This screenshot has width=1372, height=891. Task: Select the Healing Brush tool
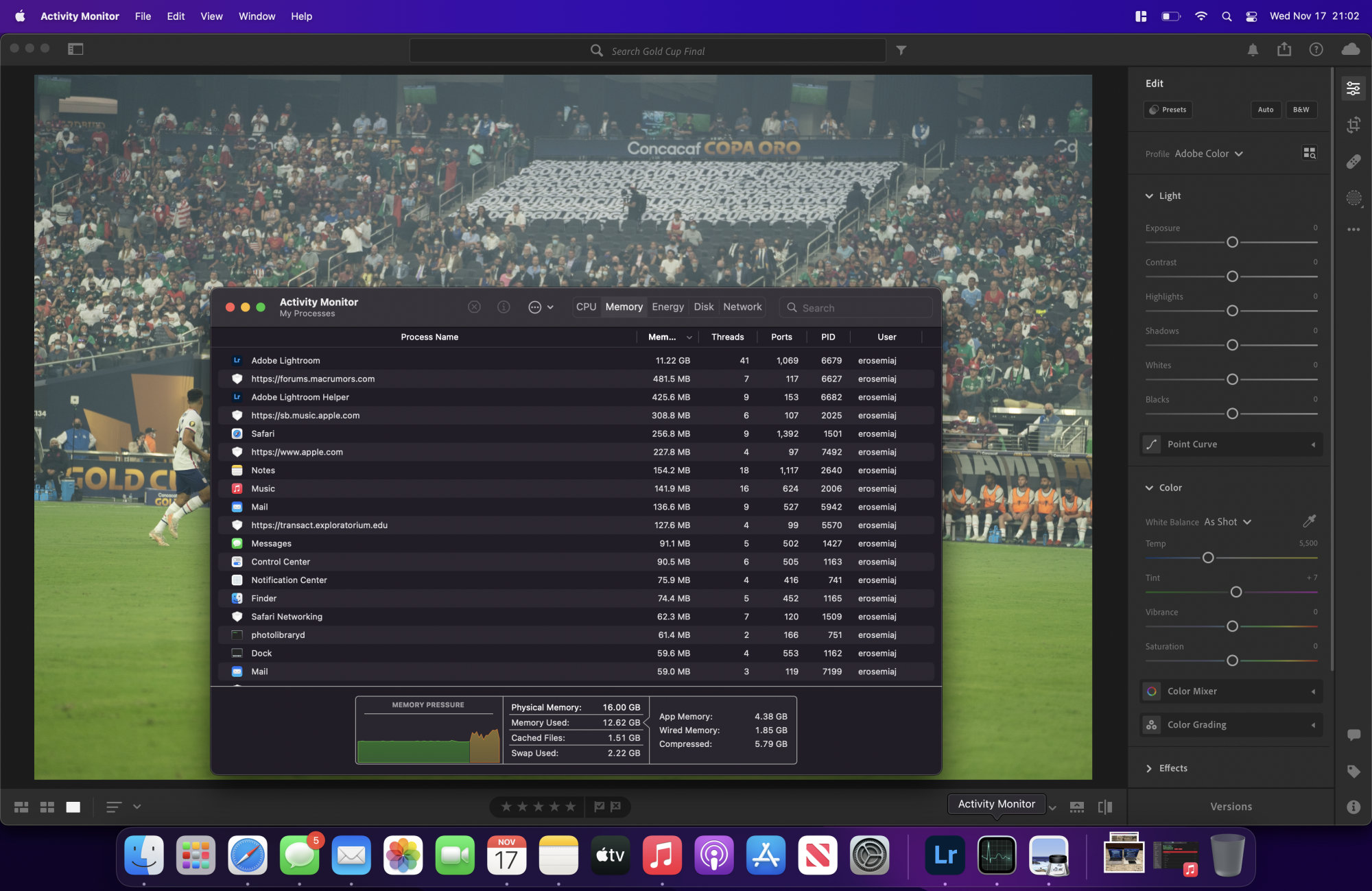tap(1353, 162)
